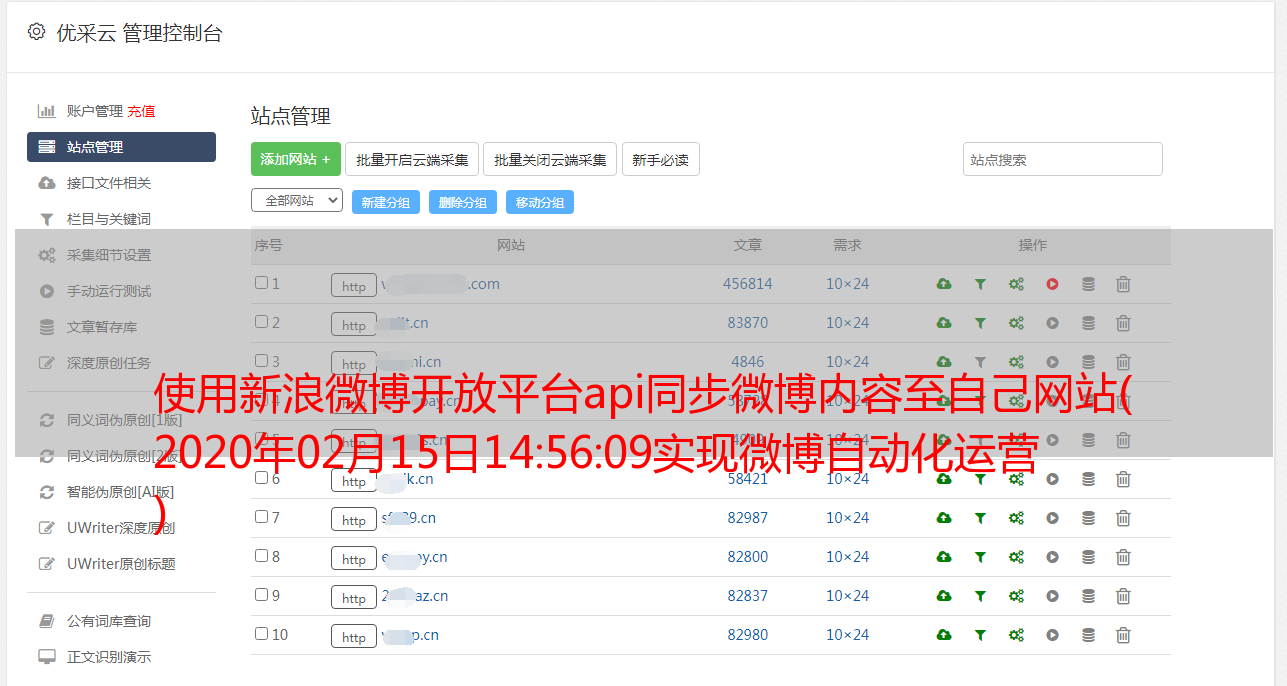Delete site 6 with the trash icon
Image resolution: width=1287 pixels, height=686 pixels.
pos(1123,479)
